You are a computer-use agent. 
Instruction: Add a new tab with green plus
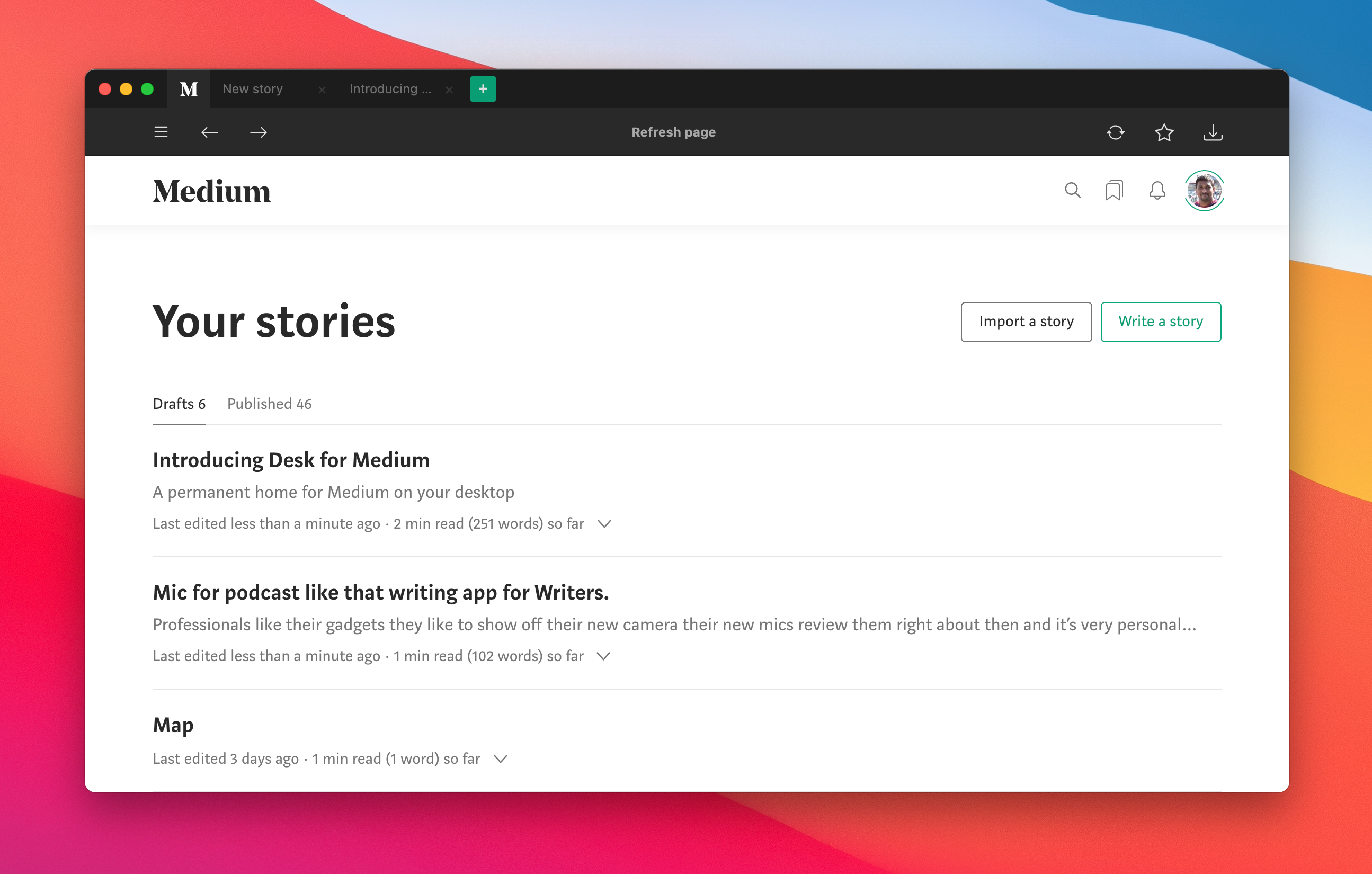[483, 89]
